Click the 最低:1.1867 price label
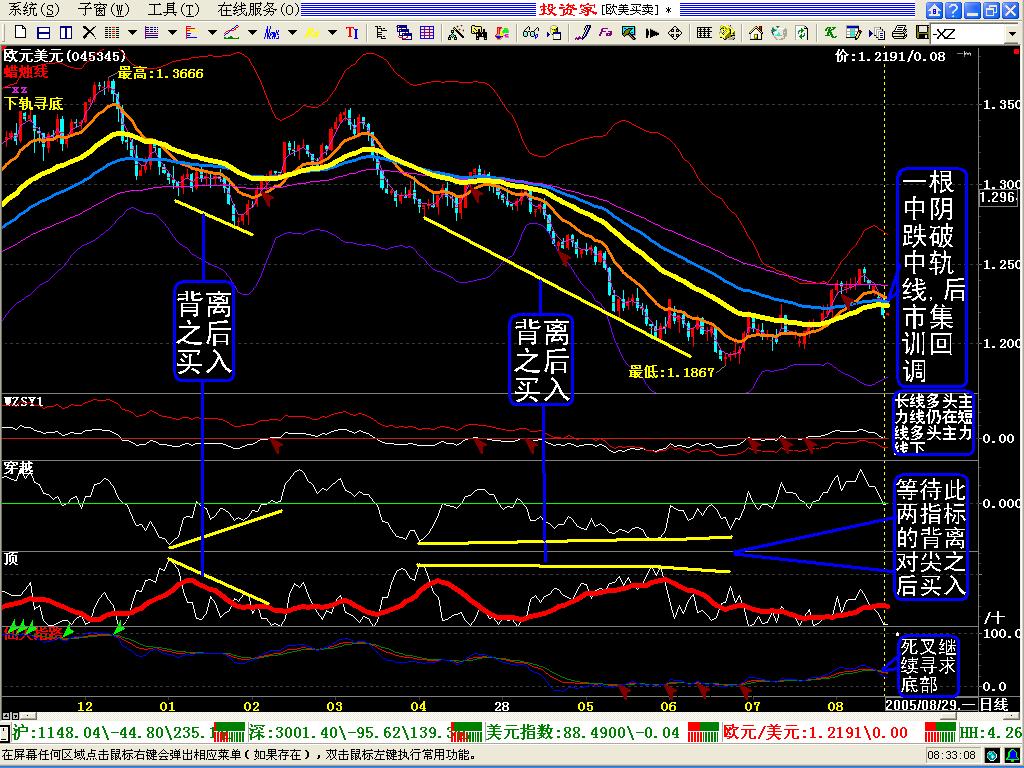This screenshot has width=1024, height=768. tap(671, 372)
